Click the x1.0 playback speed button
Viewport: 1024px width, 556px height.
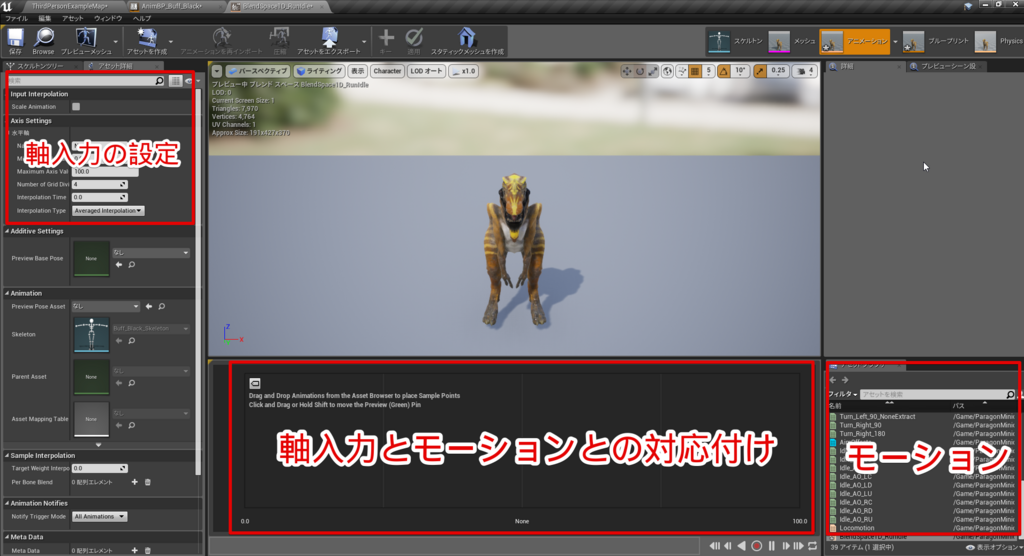click(x=464, y=71)
